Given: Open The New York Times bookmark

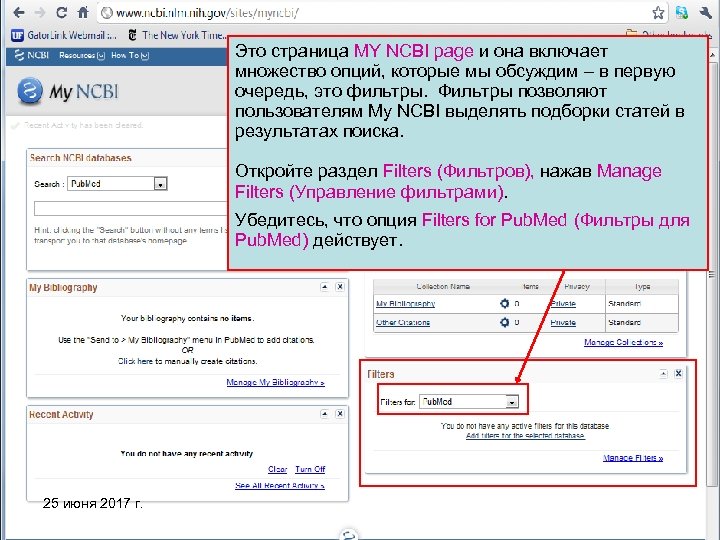Looking at the screenshot, I should point(177,35).
